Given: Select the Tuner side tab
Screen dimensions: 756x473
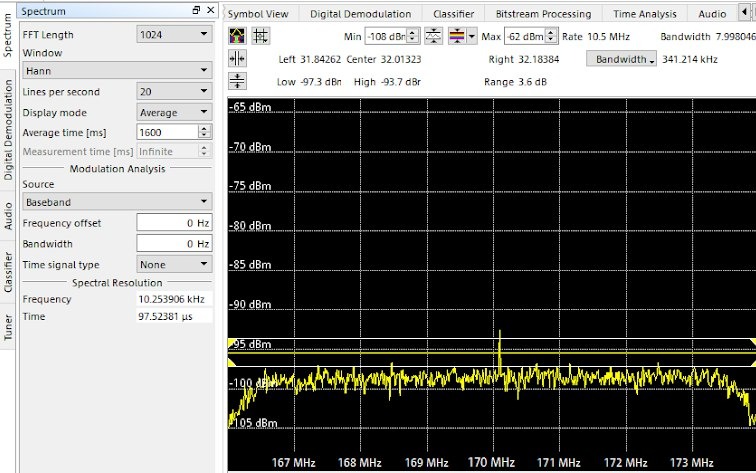Looking at the screenshot, I should [x=9, y=326].
